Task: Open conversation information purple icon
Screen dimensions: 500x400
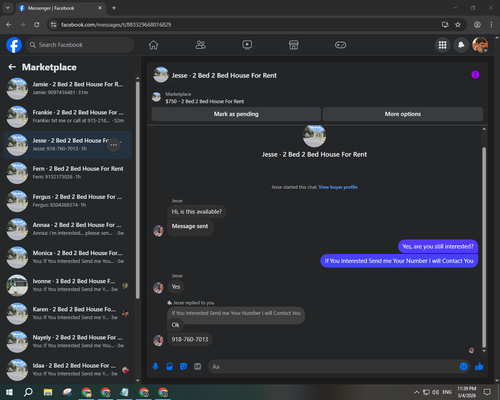Action: click(x=475, y=75)
